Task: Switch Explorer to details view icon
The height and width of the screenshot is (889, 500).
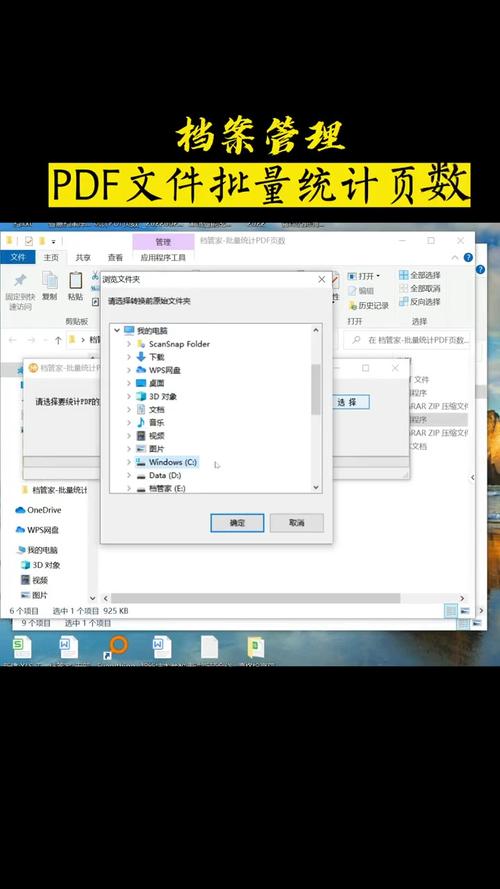Action: coord(451,611)
